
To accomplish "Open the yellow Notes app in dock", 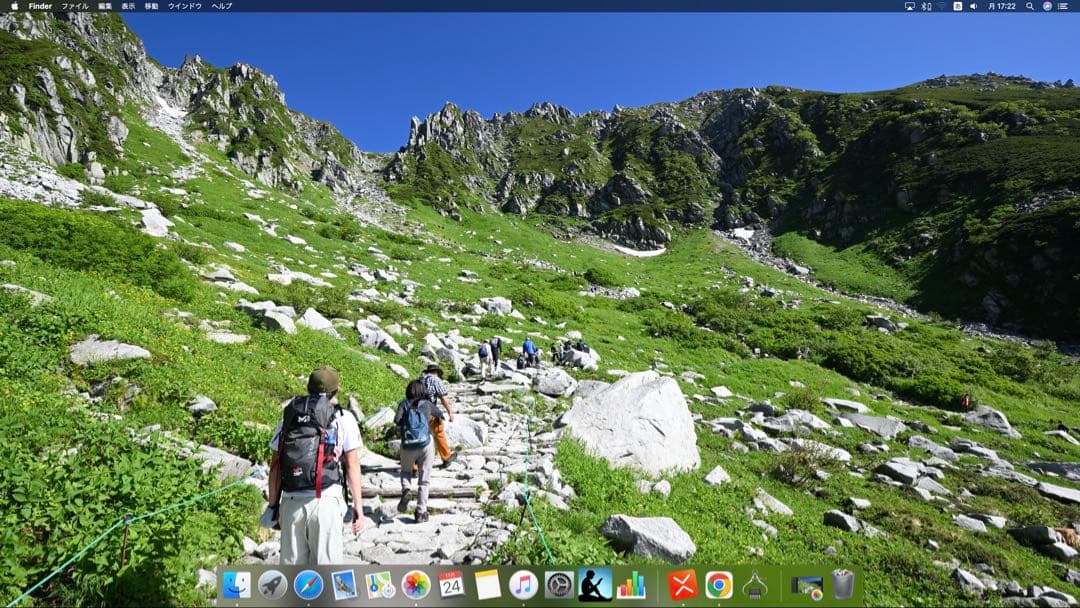I will (487, 585).
